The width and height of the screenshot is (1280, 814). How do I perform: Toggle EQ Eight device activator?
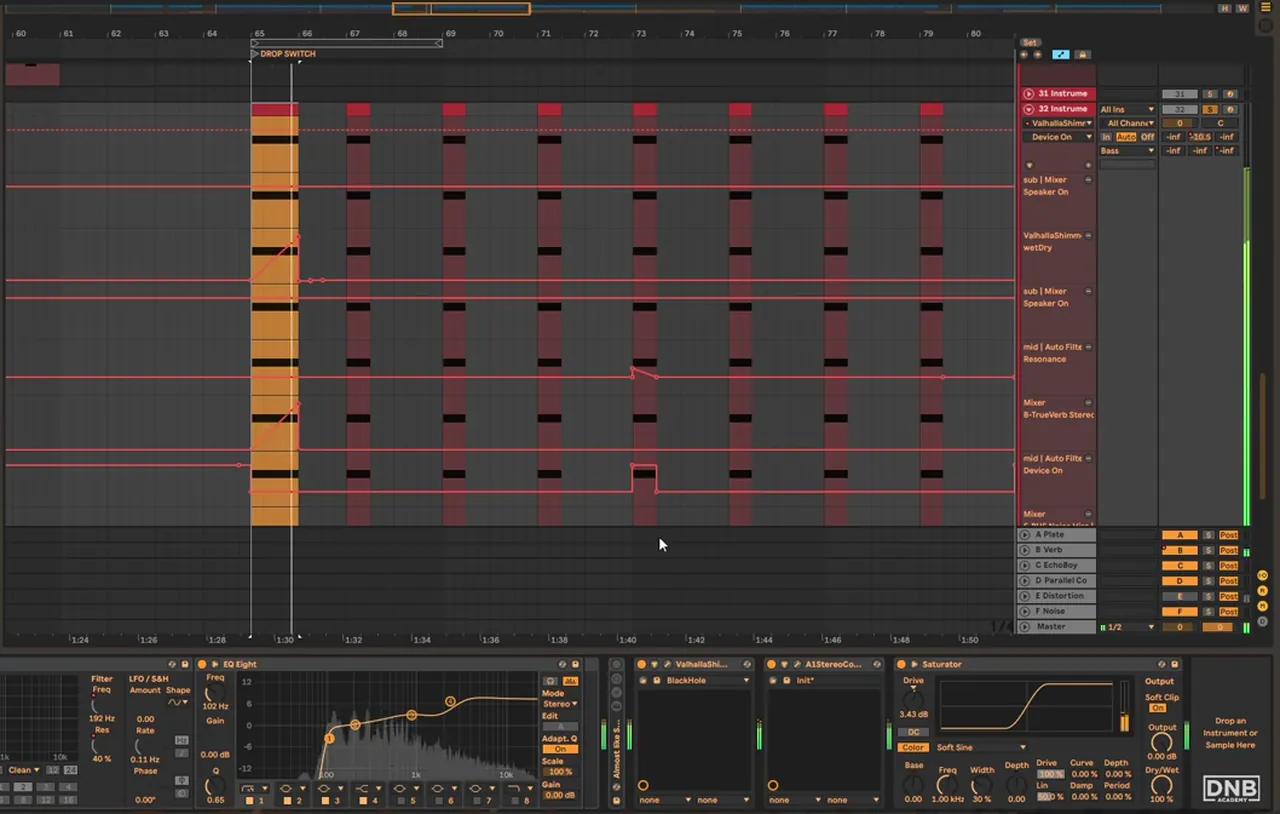(201, 664)
